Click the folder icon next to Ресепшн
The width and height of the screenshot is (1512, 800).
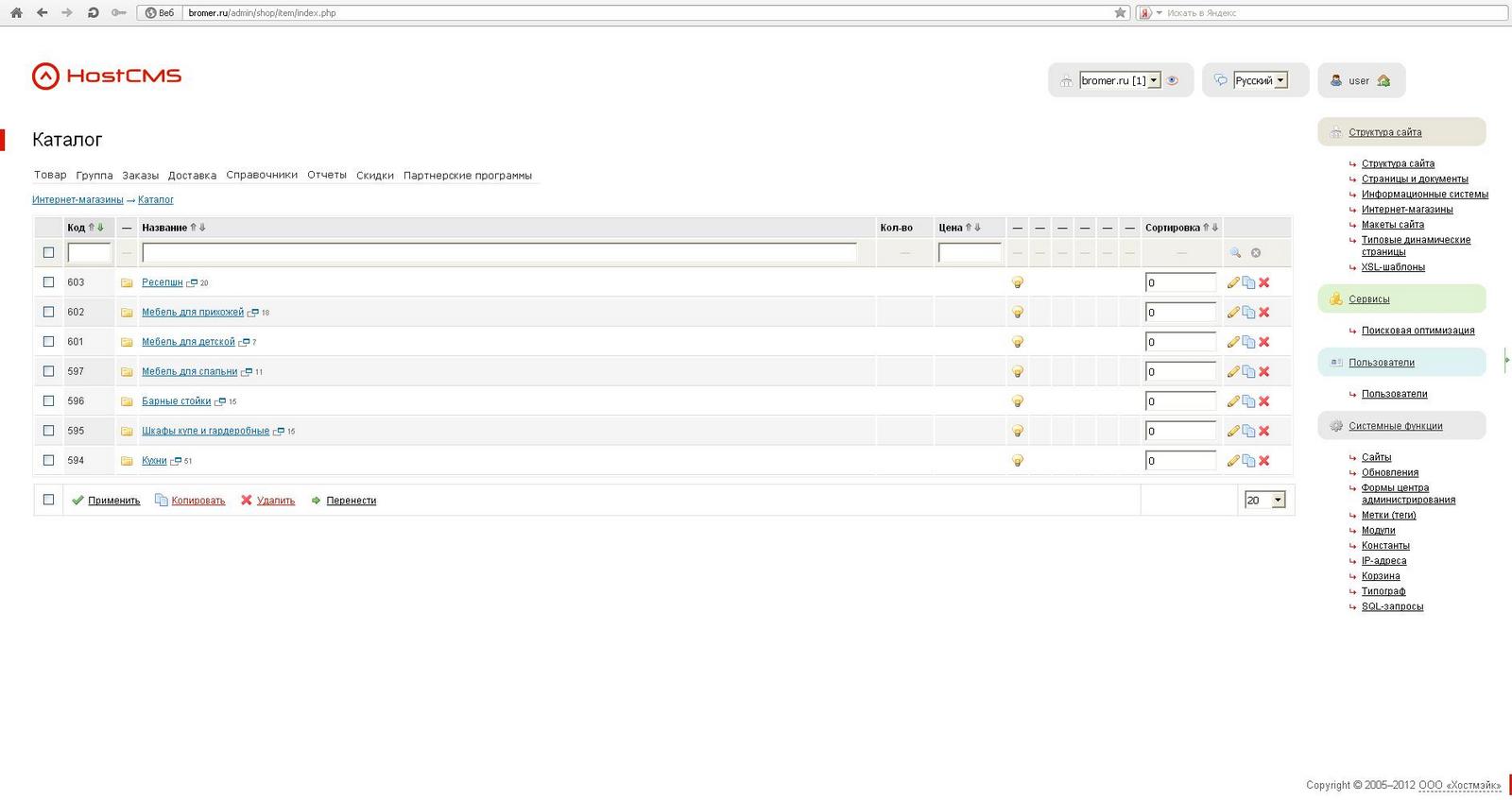click(x=127, y=282)
